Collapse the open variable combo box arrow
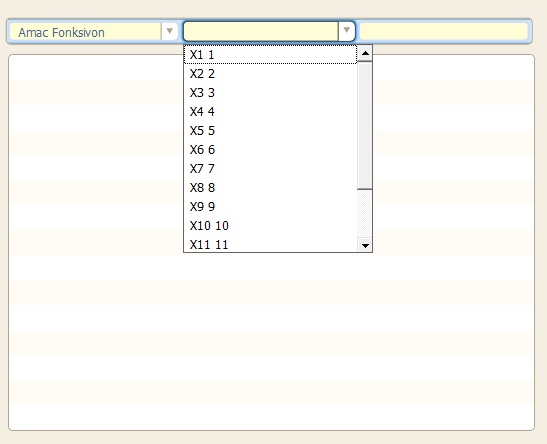Viewport: 547px width, 444px height. coord(346,31)
